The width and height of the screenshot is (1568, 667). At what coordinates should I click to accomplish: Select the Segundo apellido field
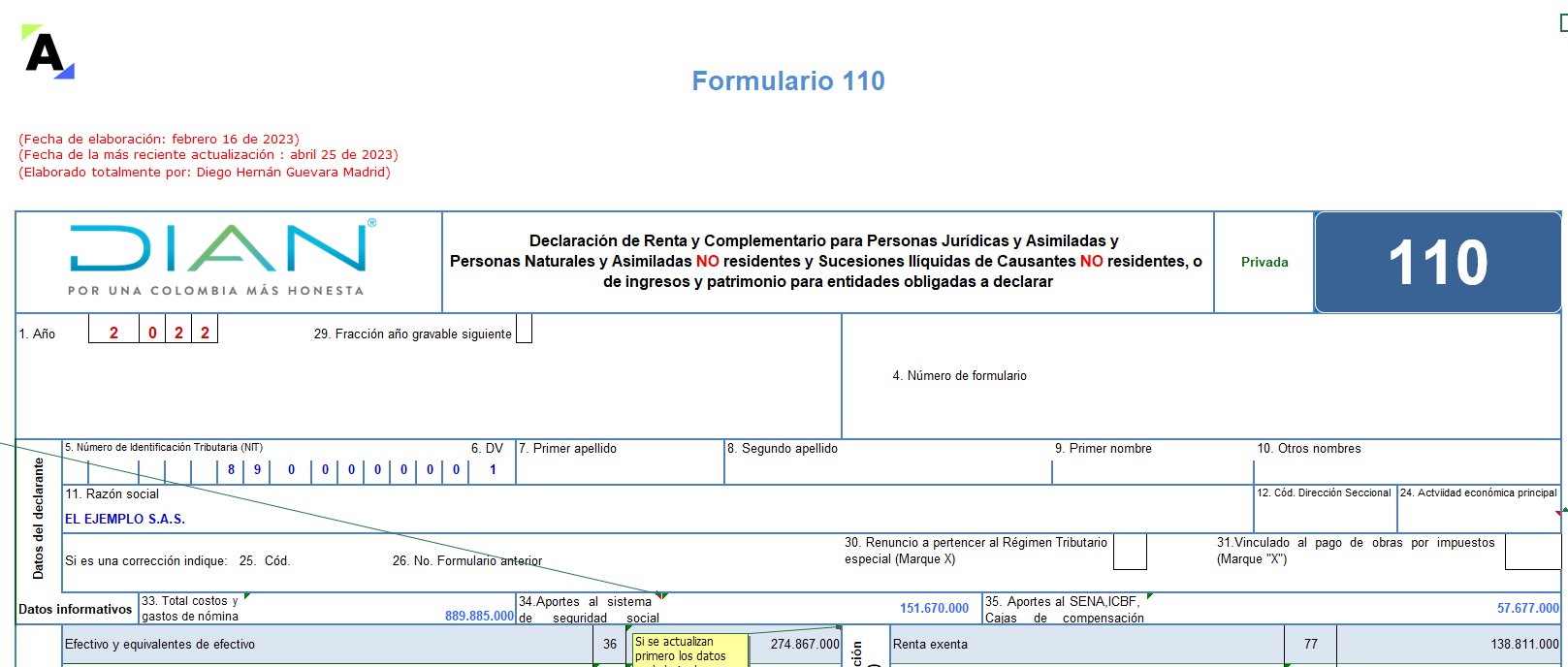coord(888,461)
